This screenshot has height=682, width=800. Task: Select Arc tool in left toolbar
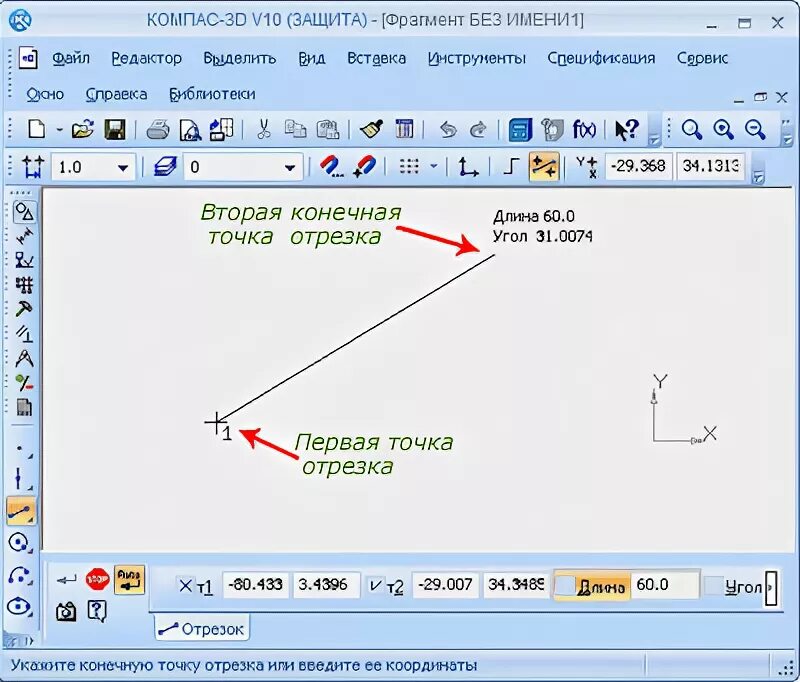(x=20, y=575)
